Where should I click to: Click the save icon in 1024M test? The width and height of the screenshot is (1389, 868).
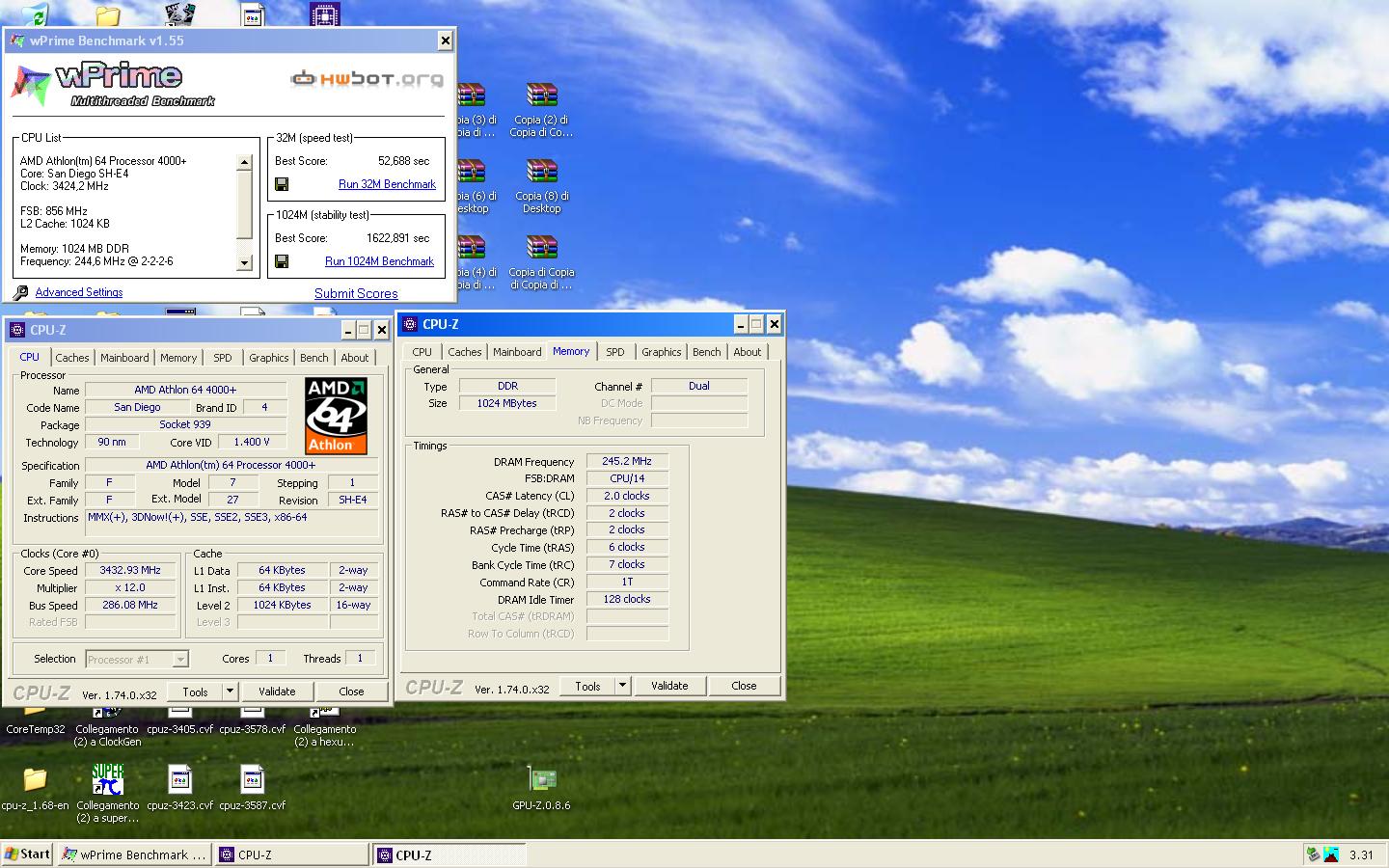click(282, 261)
